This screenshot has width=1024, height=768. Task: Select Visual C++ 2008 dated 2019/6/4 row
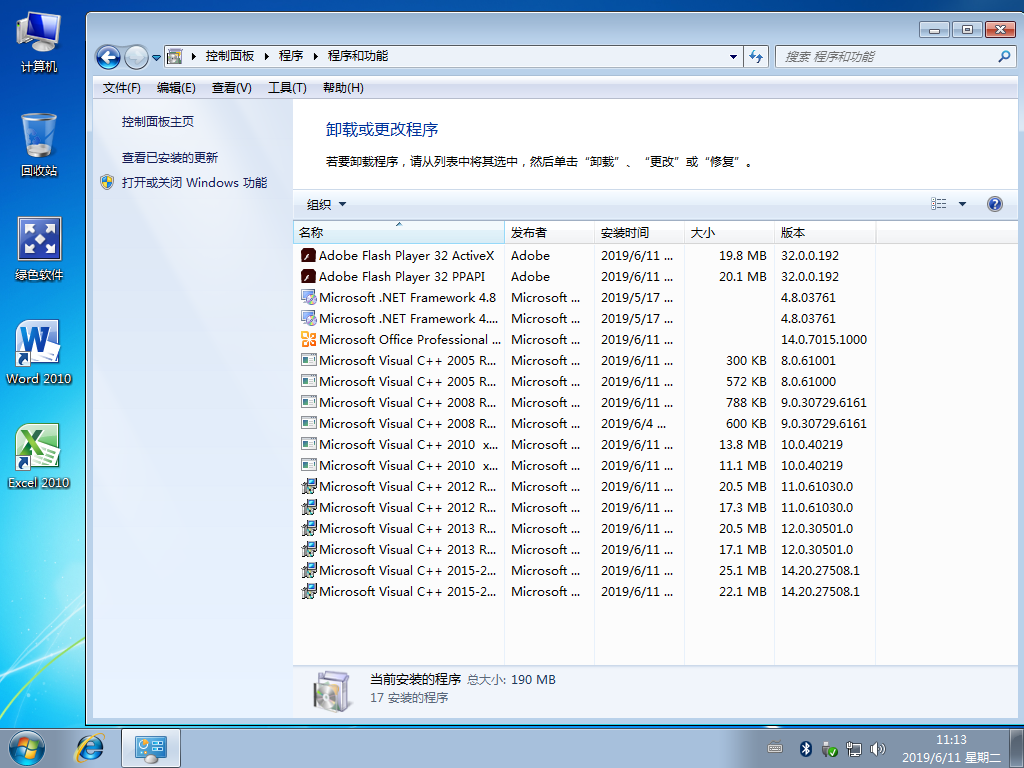584,423
